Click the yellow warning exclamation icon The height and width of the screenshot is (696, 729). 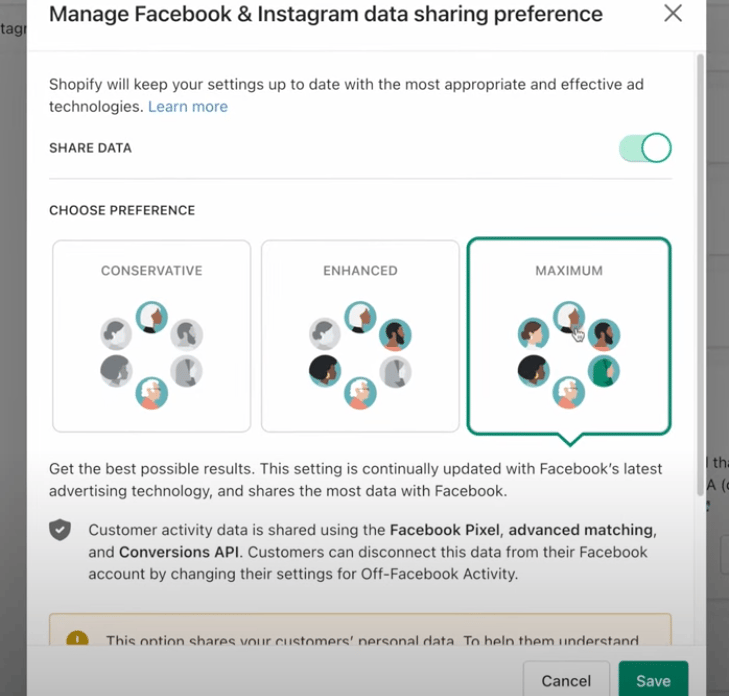click(x=78, y=640)
